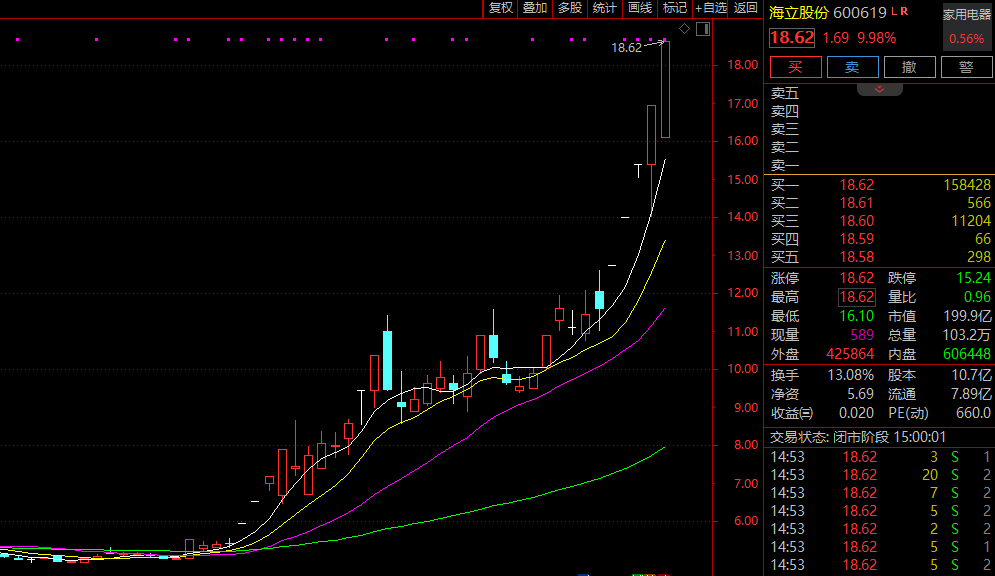The image size is (995, 576).
Task: Click the 警 alert button
Action: (x=966, y=67)
